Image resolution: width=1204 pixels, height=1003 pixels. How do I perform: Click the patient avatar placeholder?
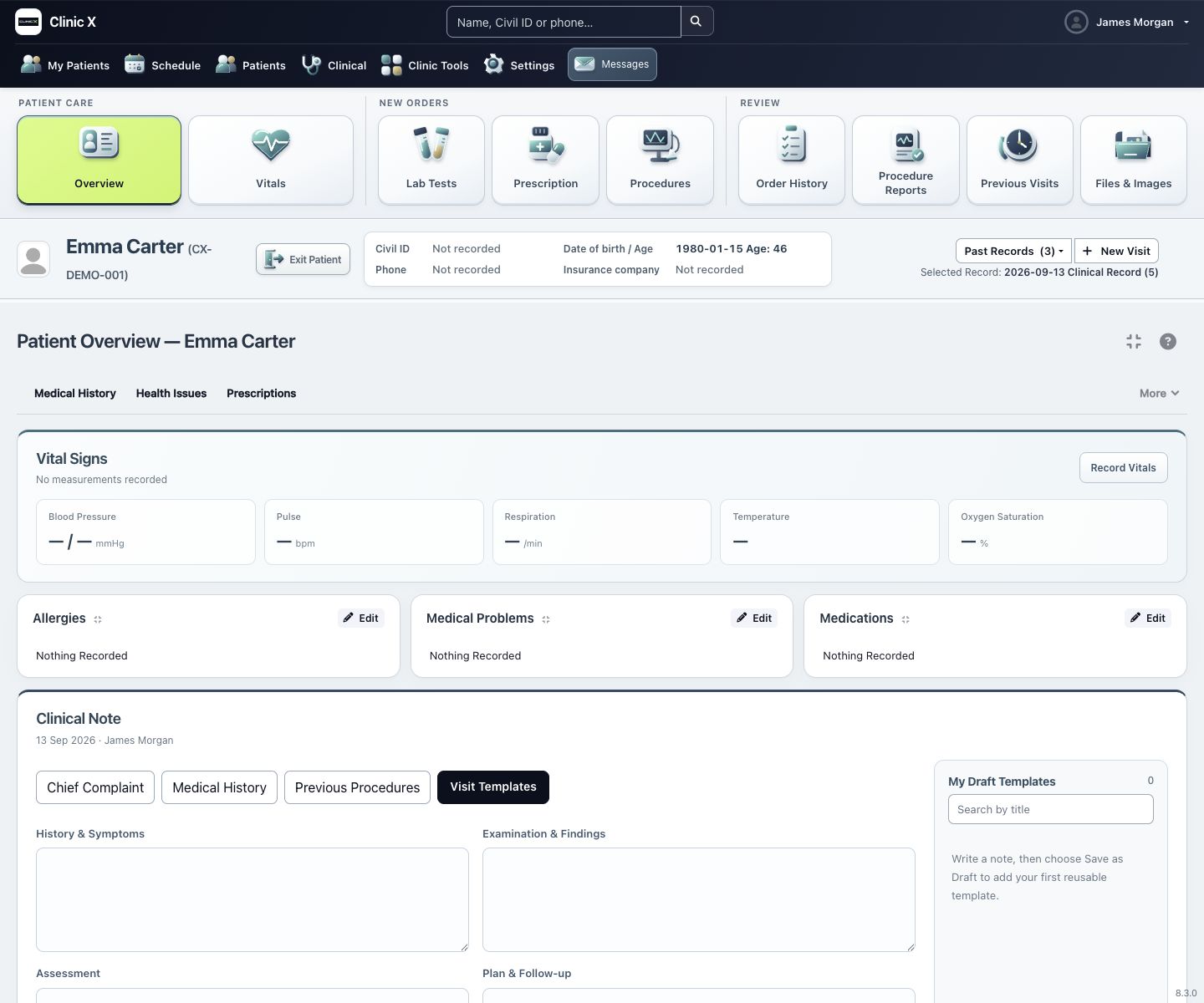[x=33, y=259]
